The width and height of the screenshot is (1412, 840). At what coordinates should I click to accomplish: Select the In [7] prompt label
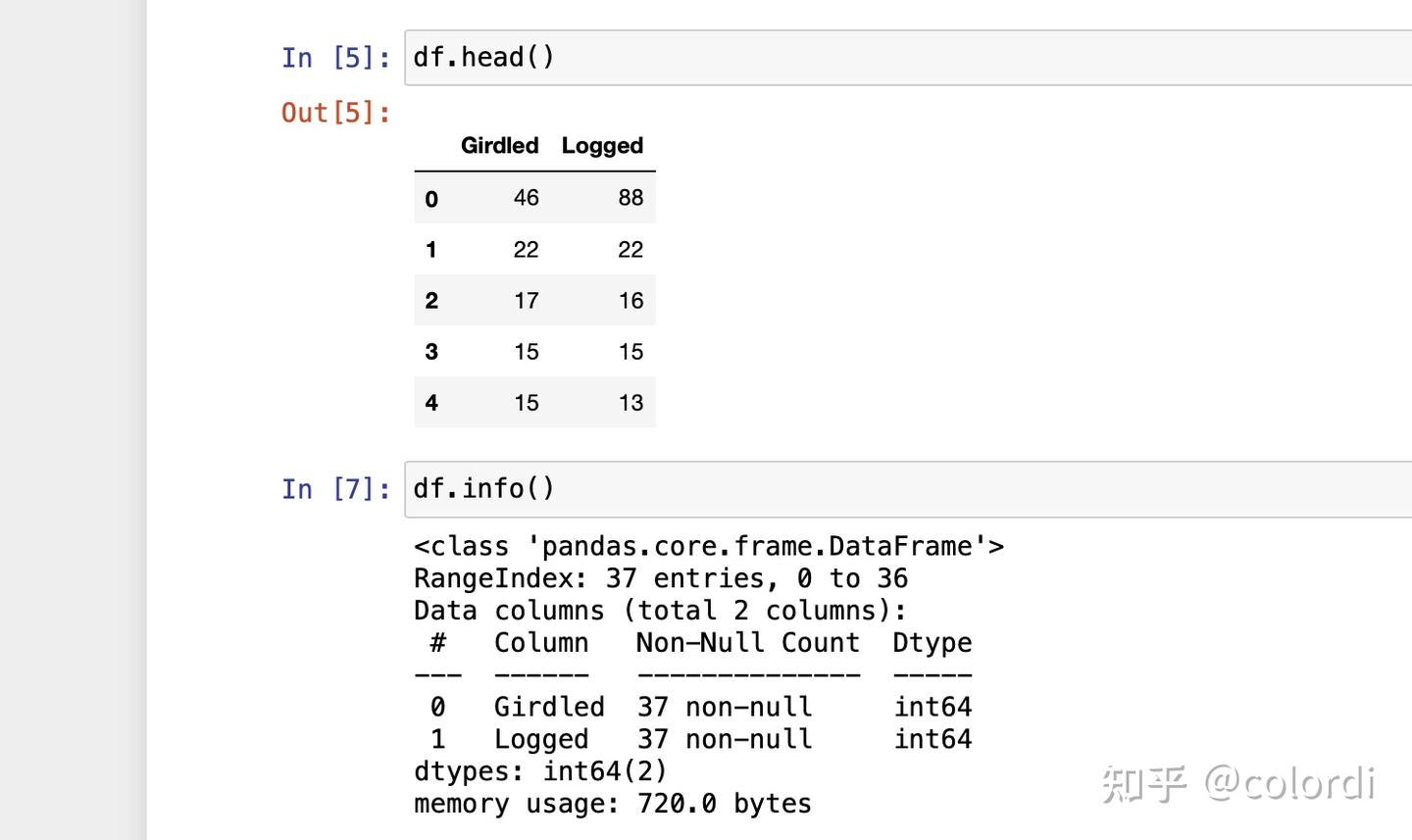pyautogui.click(x=335, y=489)
